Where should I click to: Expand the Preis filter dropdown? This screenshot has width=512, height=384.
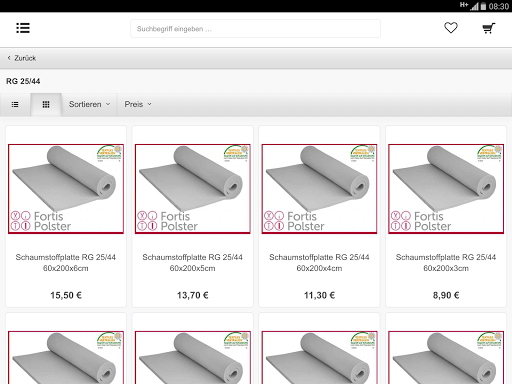coord(138,104)
